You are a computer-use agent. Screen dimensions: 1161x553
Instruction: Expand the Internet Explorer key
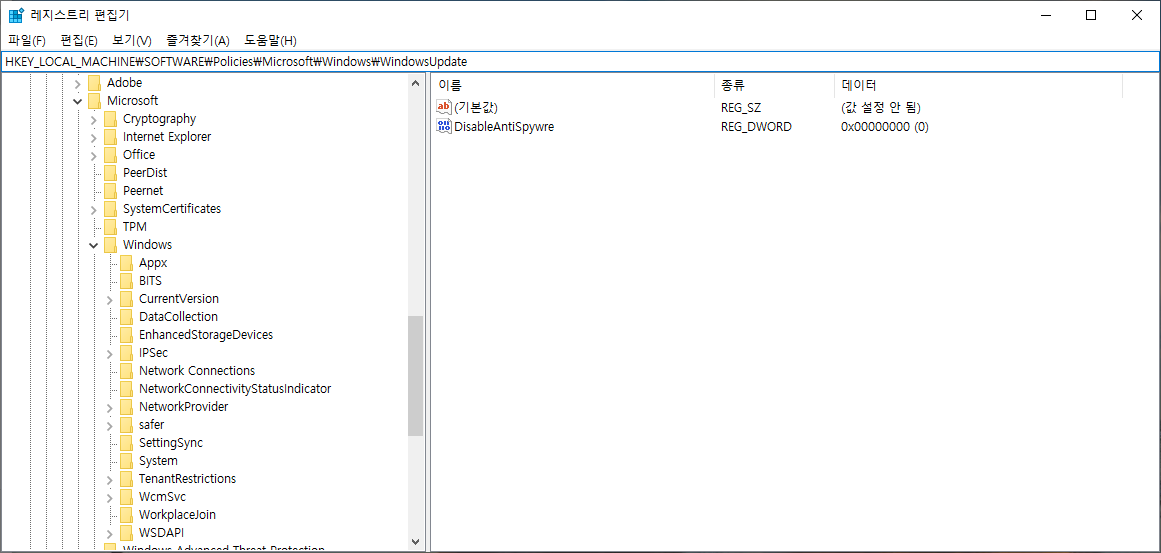click(x=93, y=137)
